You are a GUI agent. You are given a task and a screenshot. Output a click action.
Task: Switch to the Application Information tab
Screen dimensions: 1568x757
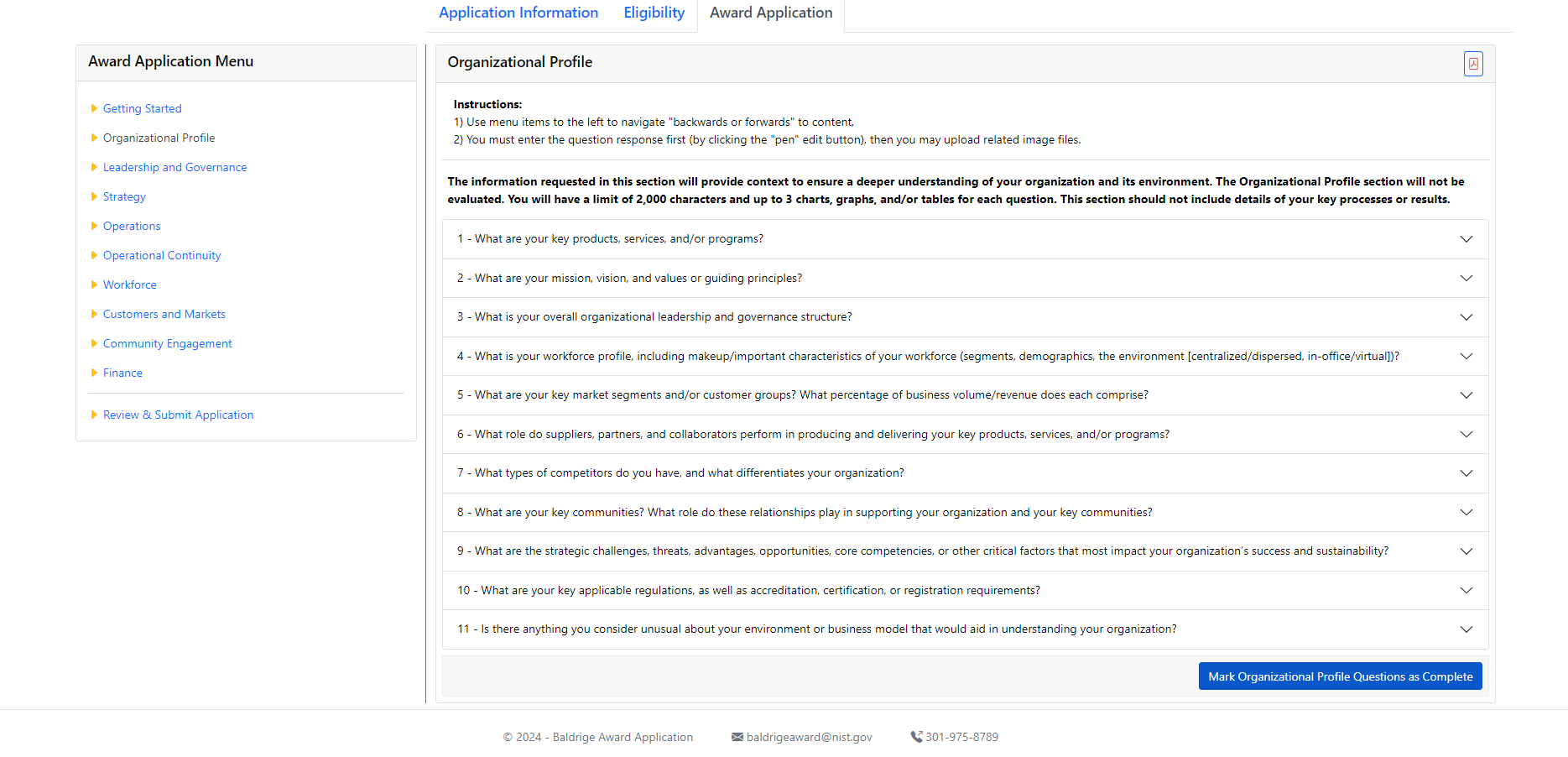pyautogui.click(x=518, y=13)
